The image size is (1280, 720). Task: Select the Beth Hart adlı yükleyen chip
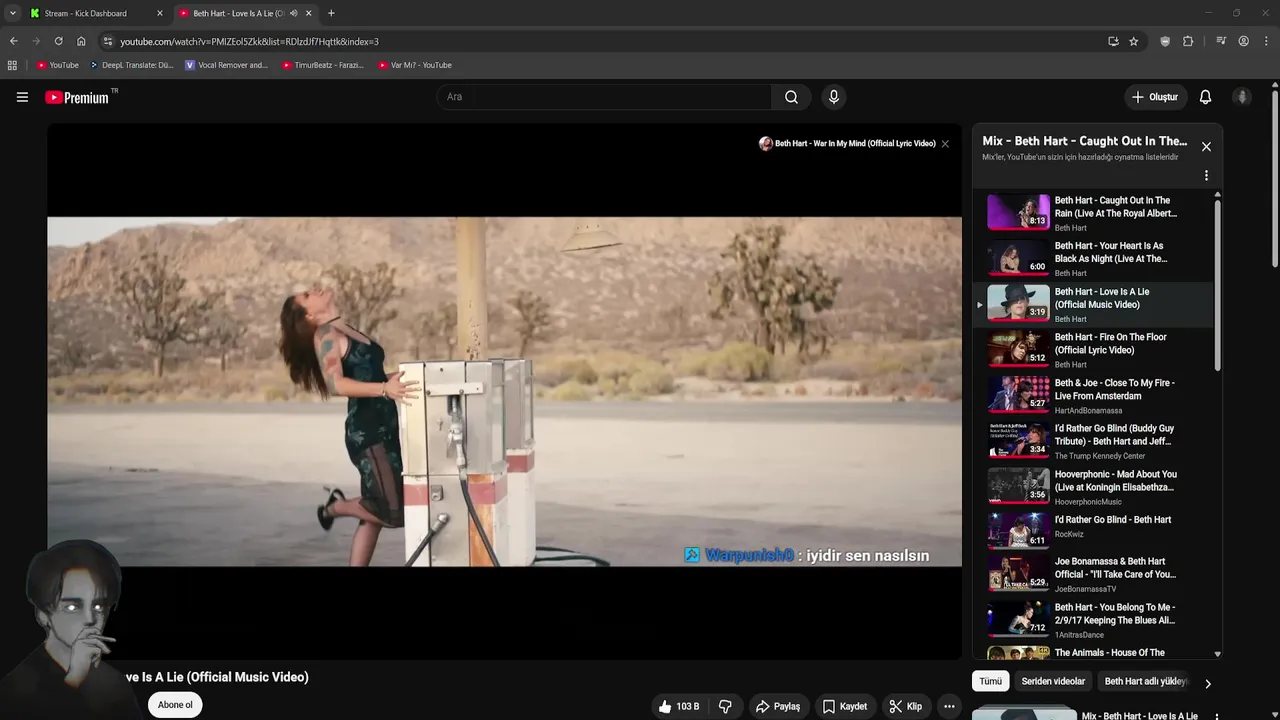pyautogui.click(x=1145, y=681)
